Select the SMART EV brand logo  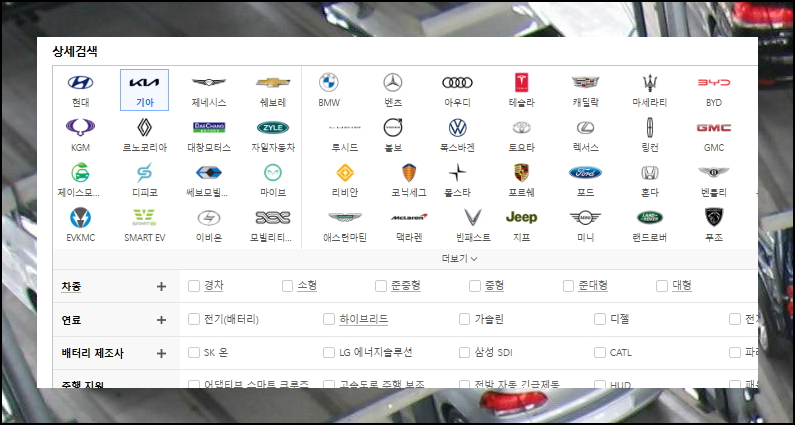[144, 218]
